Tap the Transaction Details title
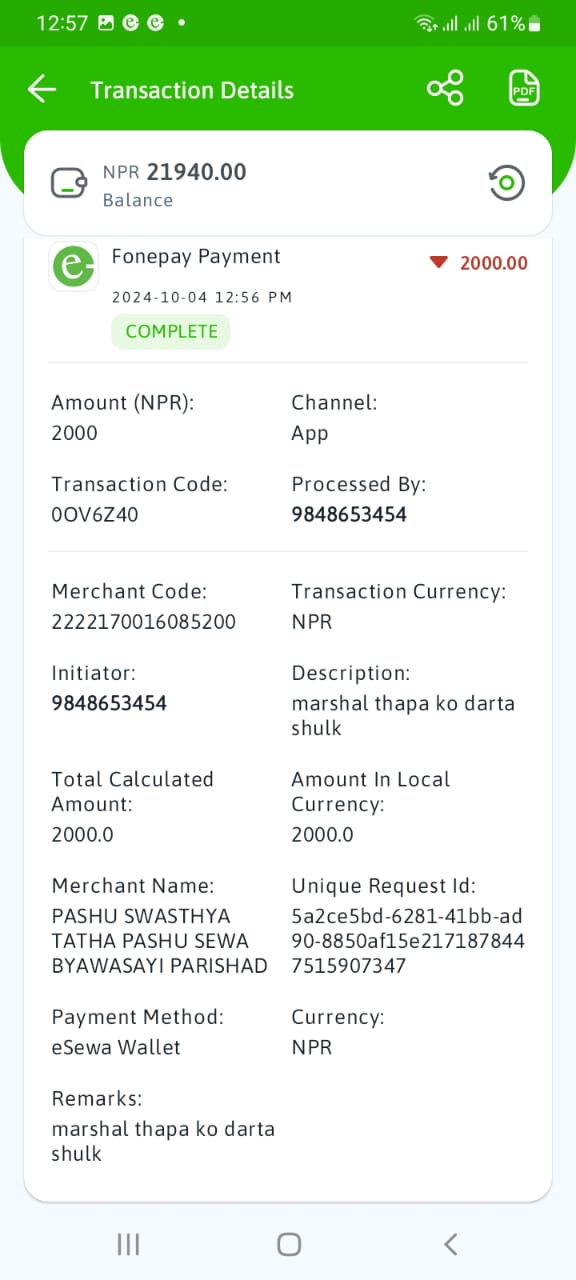This screenshot has width=576, height=1280. (192, 90)
